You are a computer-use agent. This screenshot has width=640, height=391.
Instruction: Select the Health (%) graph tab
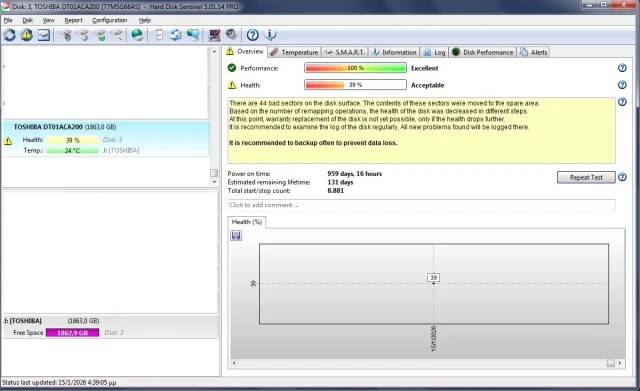coord(247,222)
